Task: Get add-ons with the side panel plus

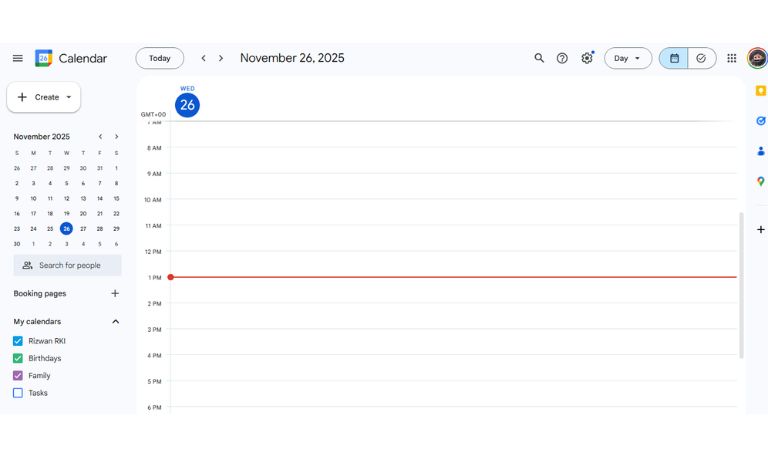Action: click(x=761, y=229)
